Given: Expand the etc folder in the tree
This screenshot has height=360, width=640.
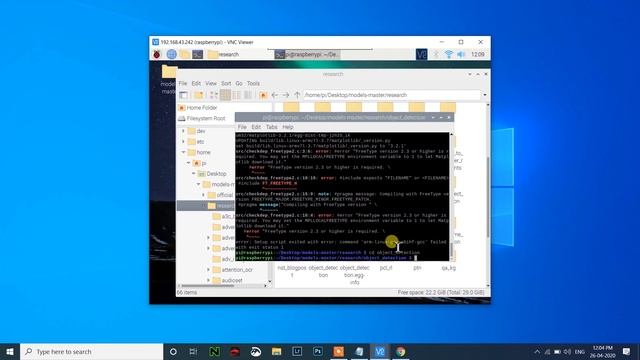Looking at the screenshot, I should (183, 142).
